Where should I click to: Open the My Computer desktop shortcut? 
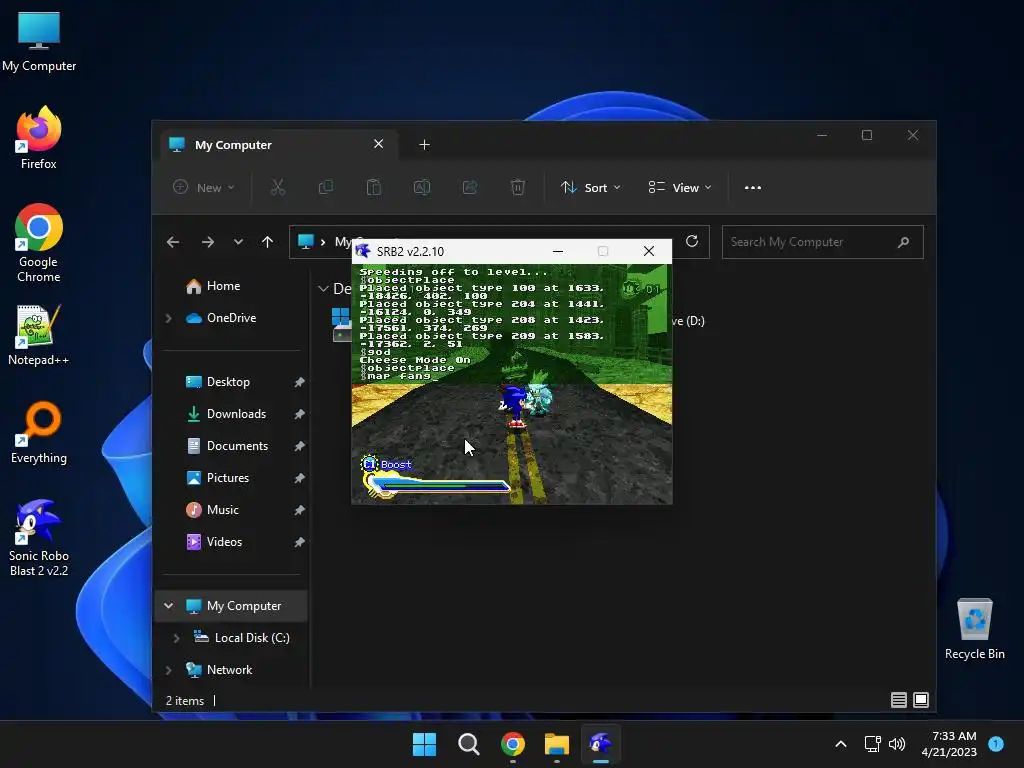[x=39, y=41]
